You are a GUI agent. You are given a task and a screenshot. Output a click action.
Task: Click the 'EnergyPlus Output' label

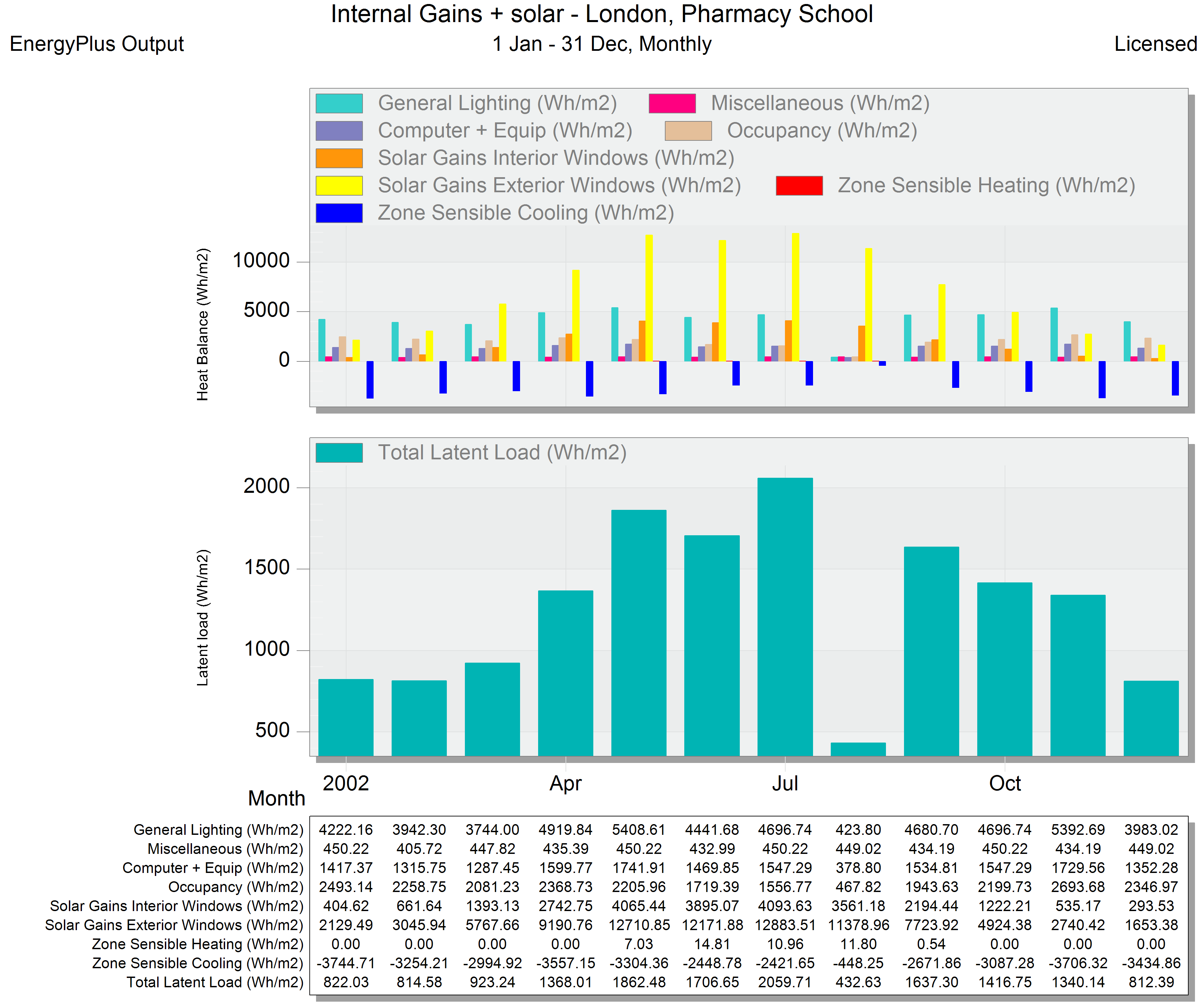coord(97,44)
